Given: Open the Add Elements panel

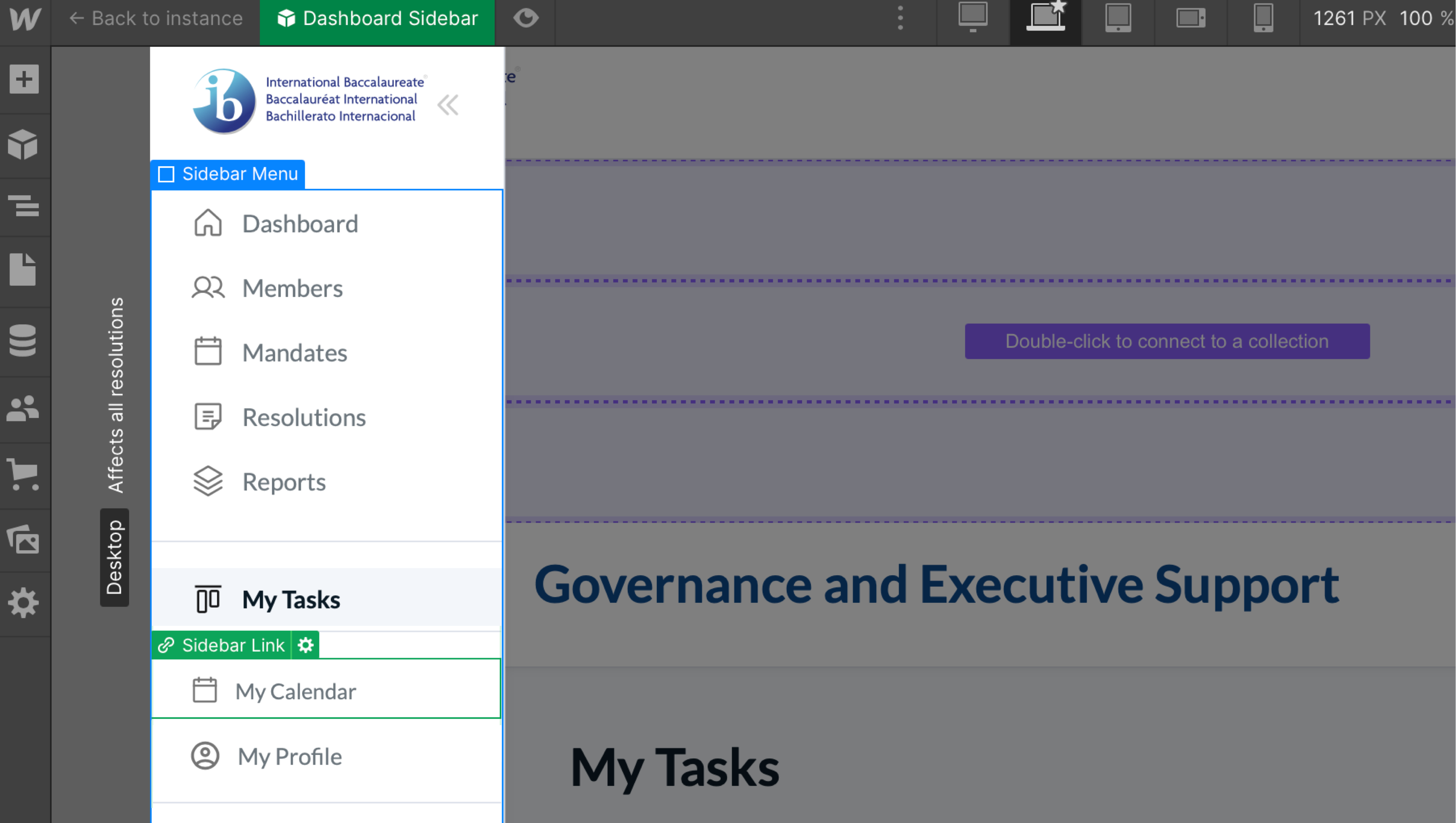Looking at the screenshot, I should pos(24,79).
